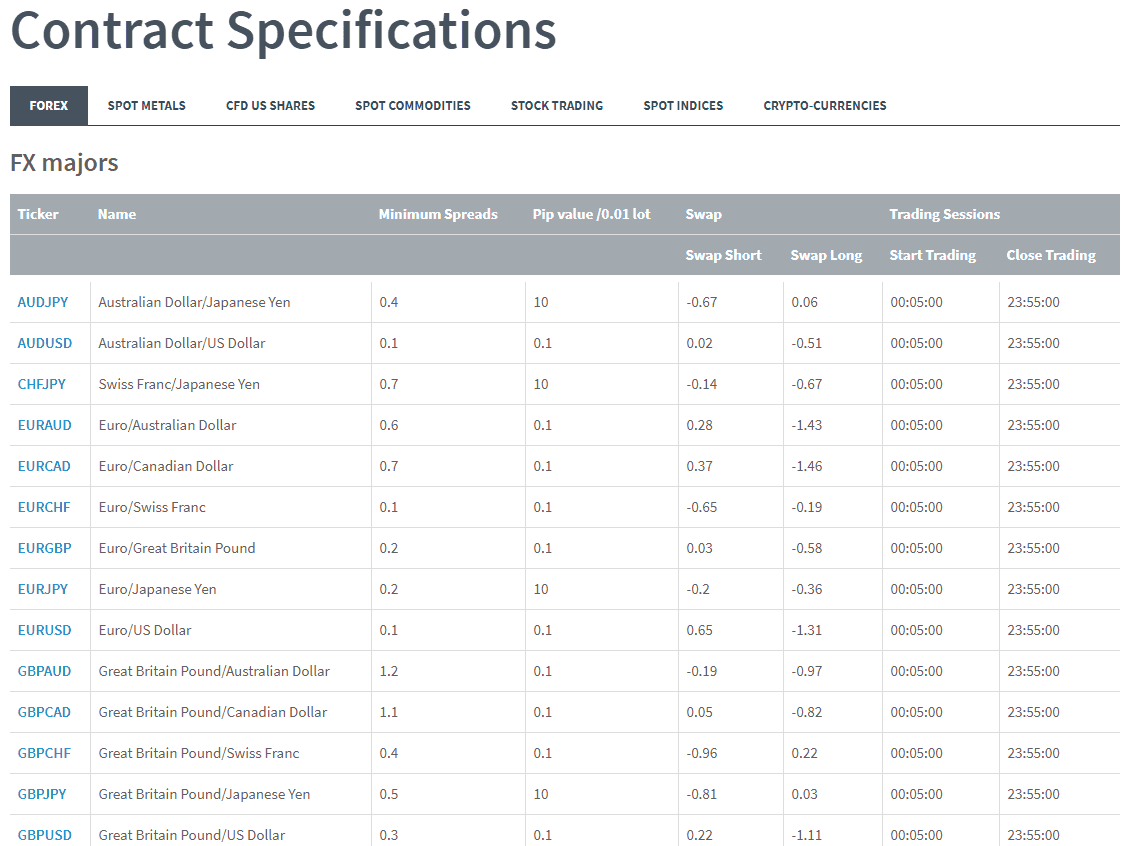Open the Spot Indices tab

click(683, 105)
